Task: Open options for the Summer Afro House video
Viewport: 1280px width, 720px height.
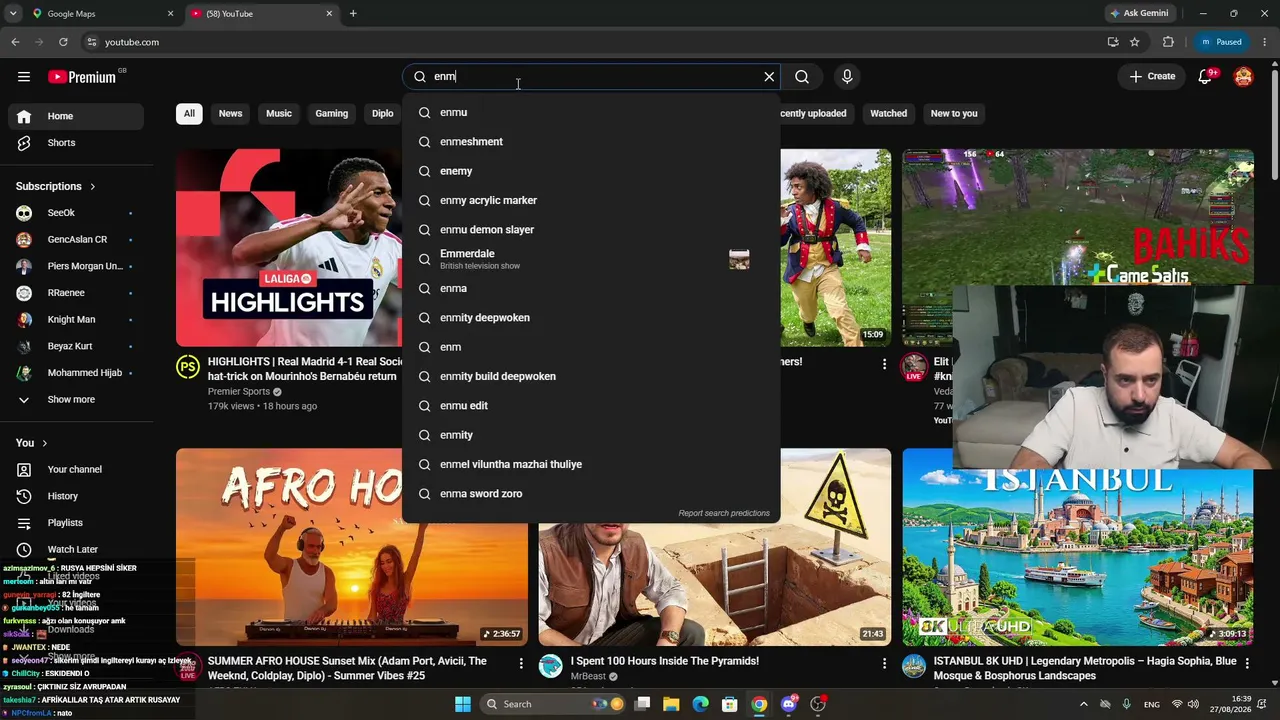Action: [521, 663]
